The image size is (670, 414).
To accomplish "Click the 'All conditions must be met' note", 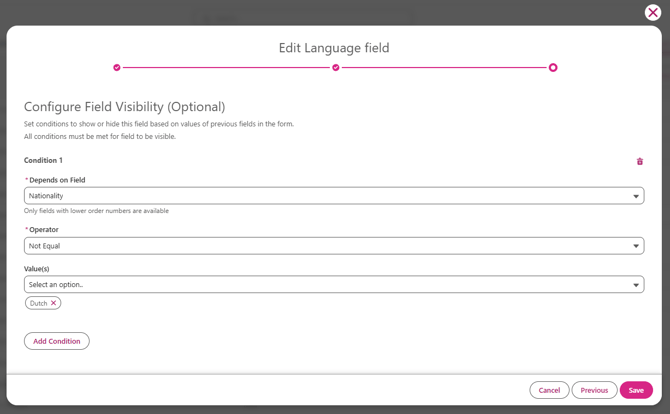I will tap(100, 137).
